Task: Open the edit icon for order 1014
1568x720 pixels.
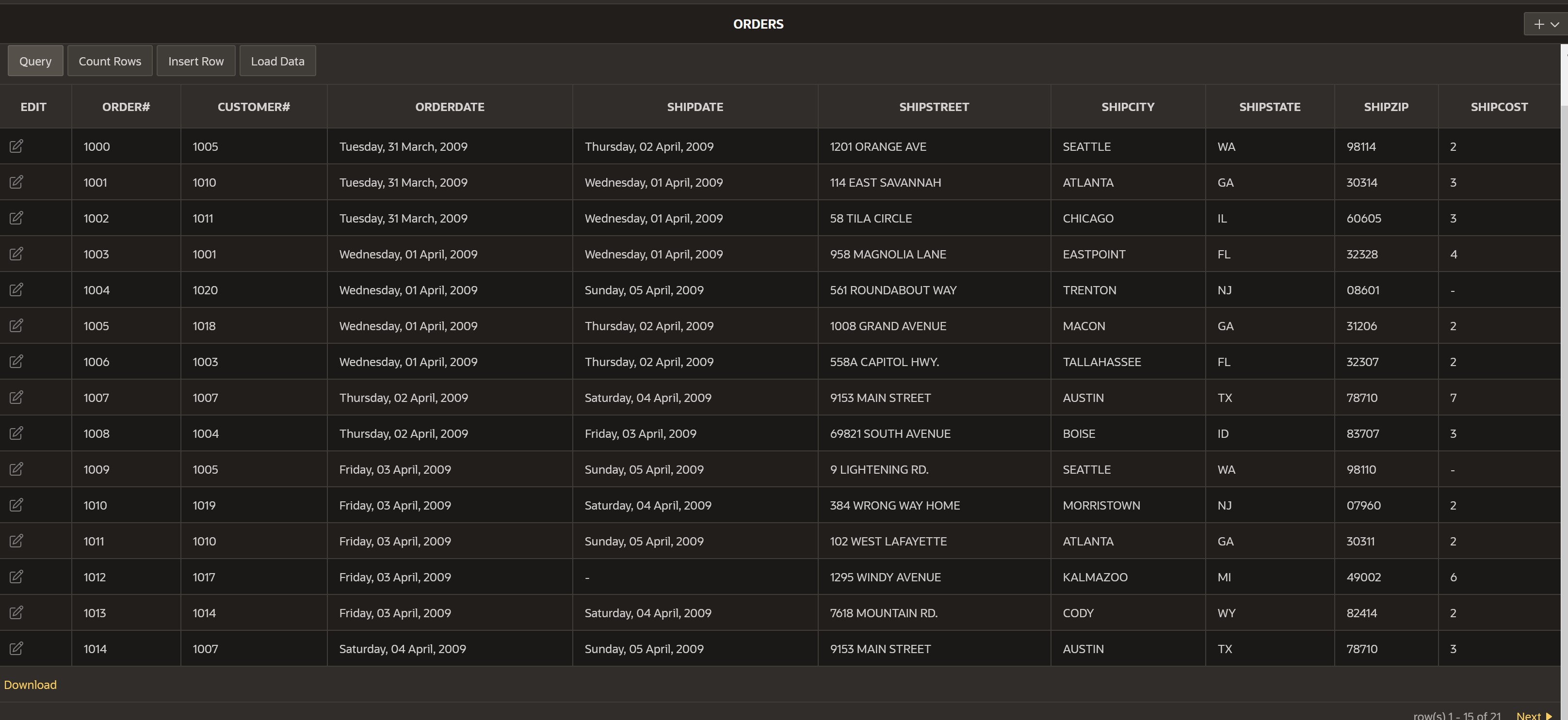Action: tap(16, 649)
